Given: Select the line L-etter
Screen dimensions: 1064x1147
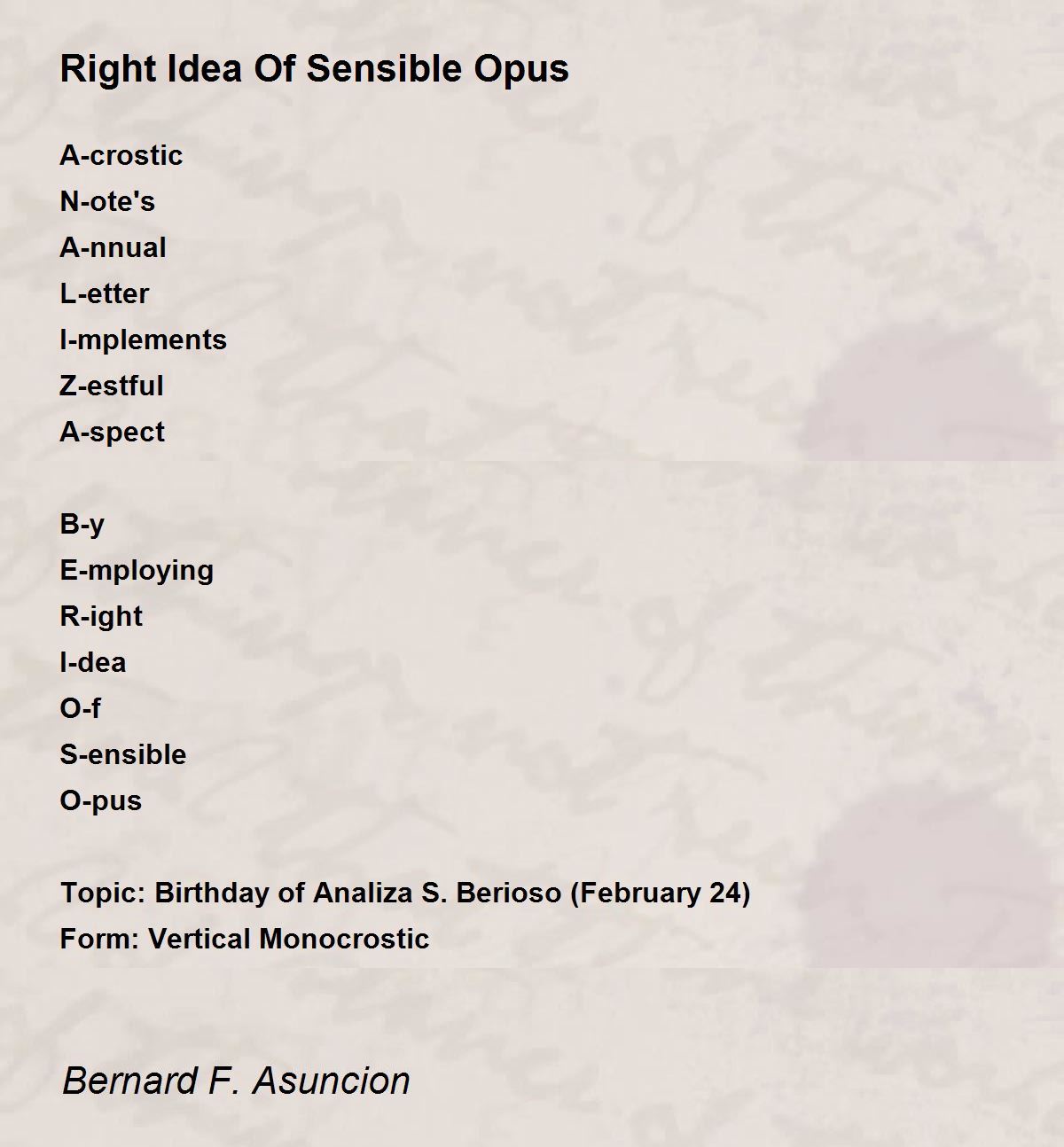Looking at the screenshot, I should (105, 293).
